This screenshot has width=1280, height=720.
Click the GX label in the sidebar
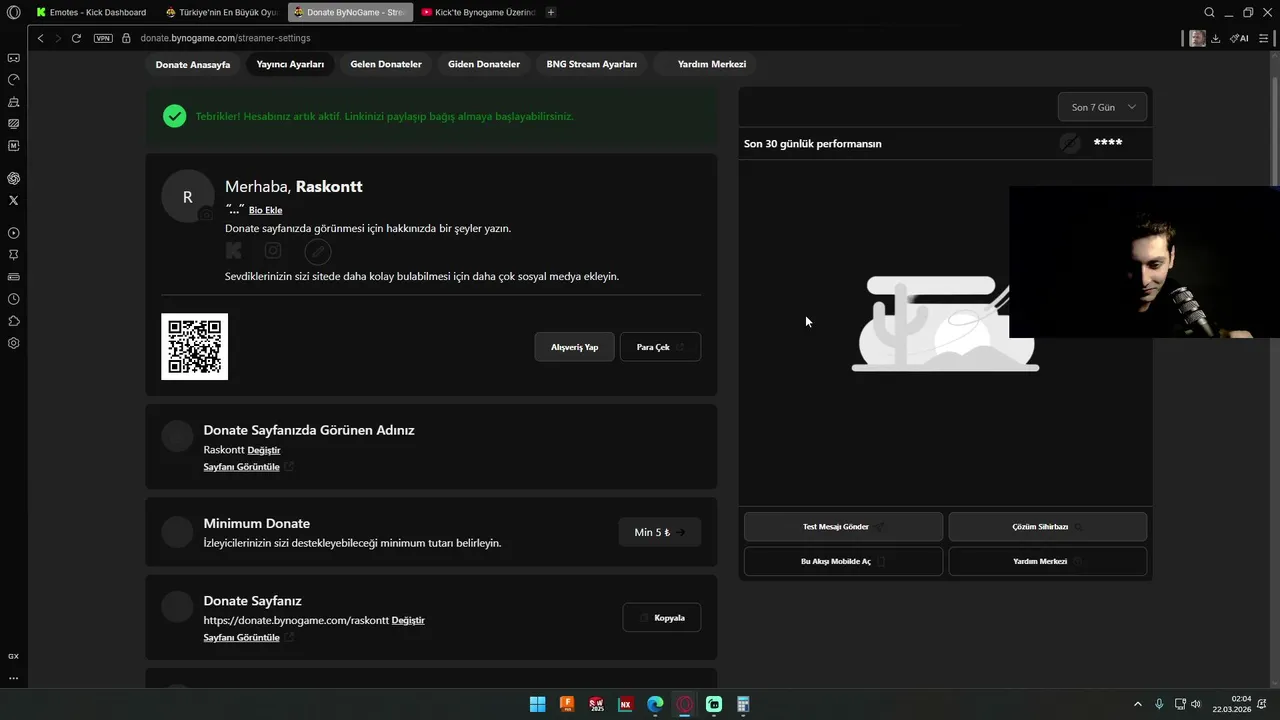coord(13,656)
